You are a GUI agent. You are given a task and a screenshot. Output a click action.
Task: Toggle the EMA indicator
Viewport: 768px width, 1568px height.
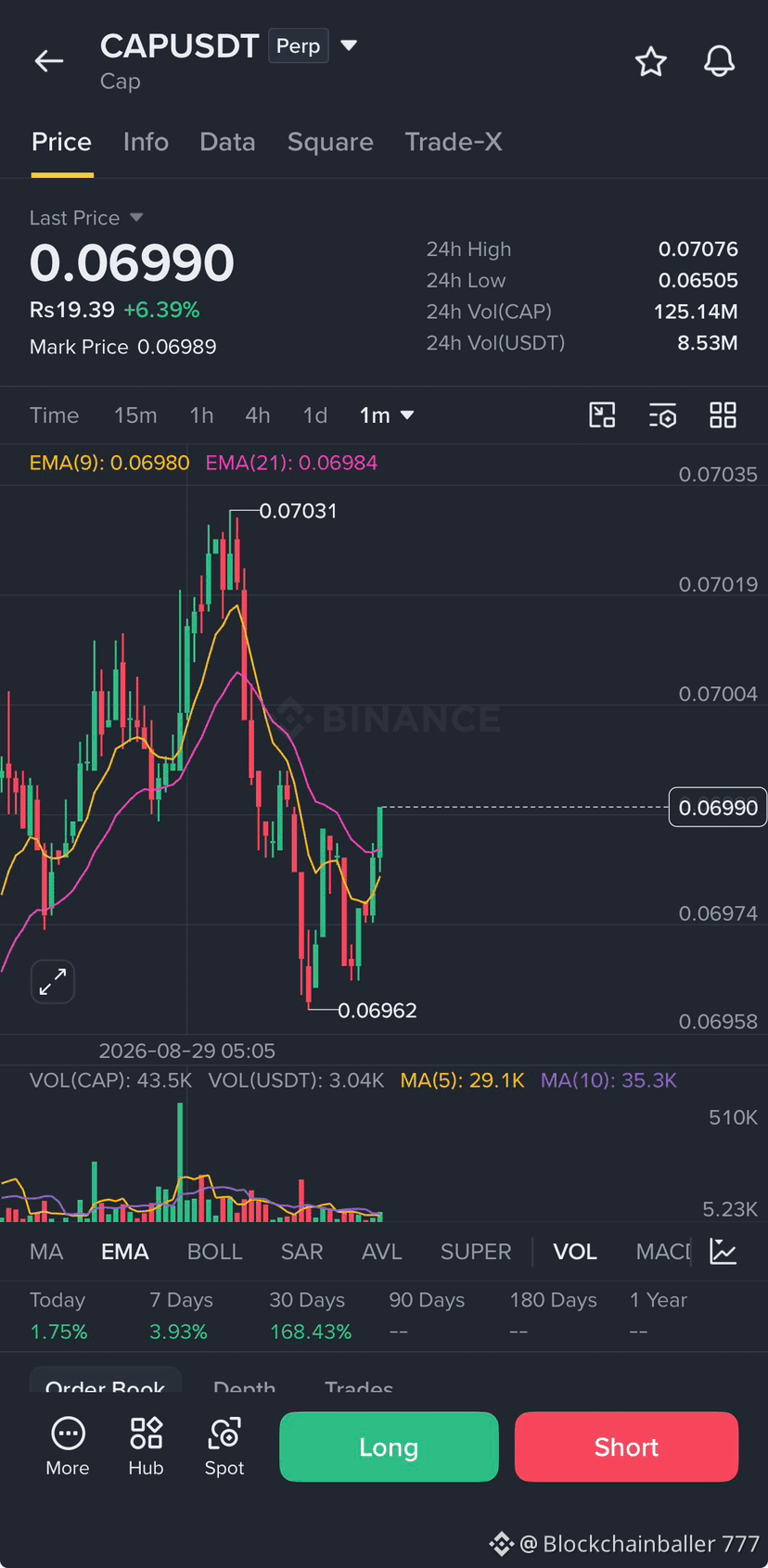125,1252
